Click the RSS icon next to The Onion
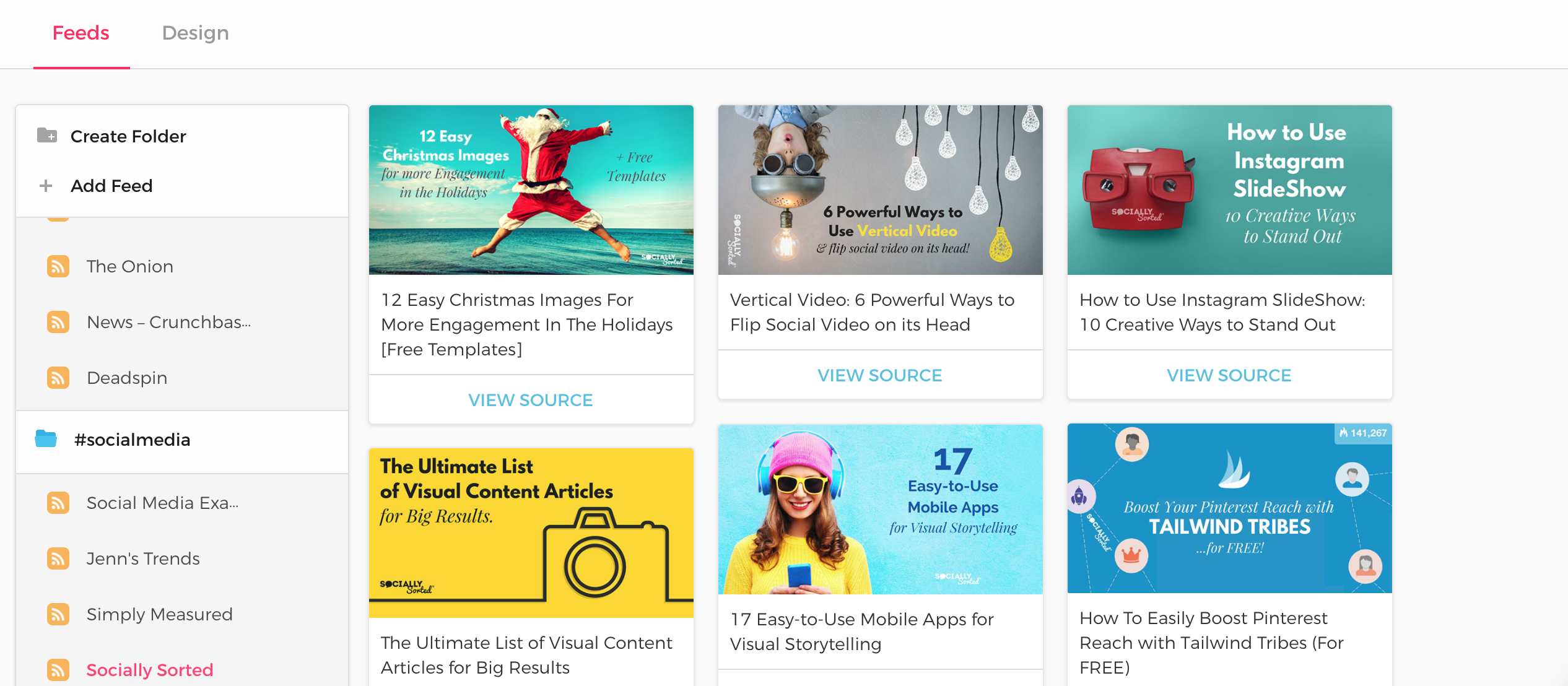1568x686 pixels. (x=58, y=266)
